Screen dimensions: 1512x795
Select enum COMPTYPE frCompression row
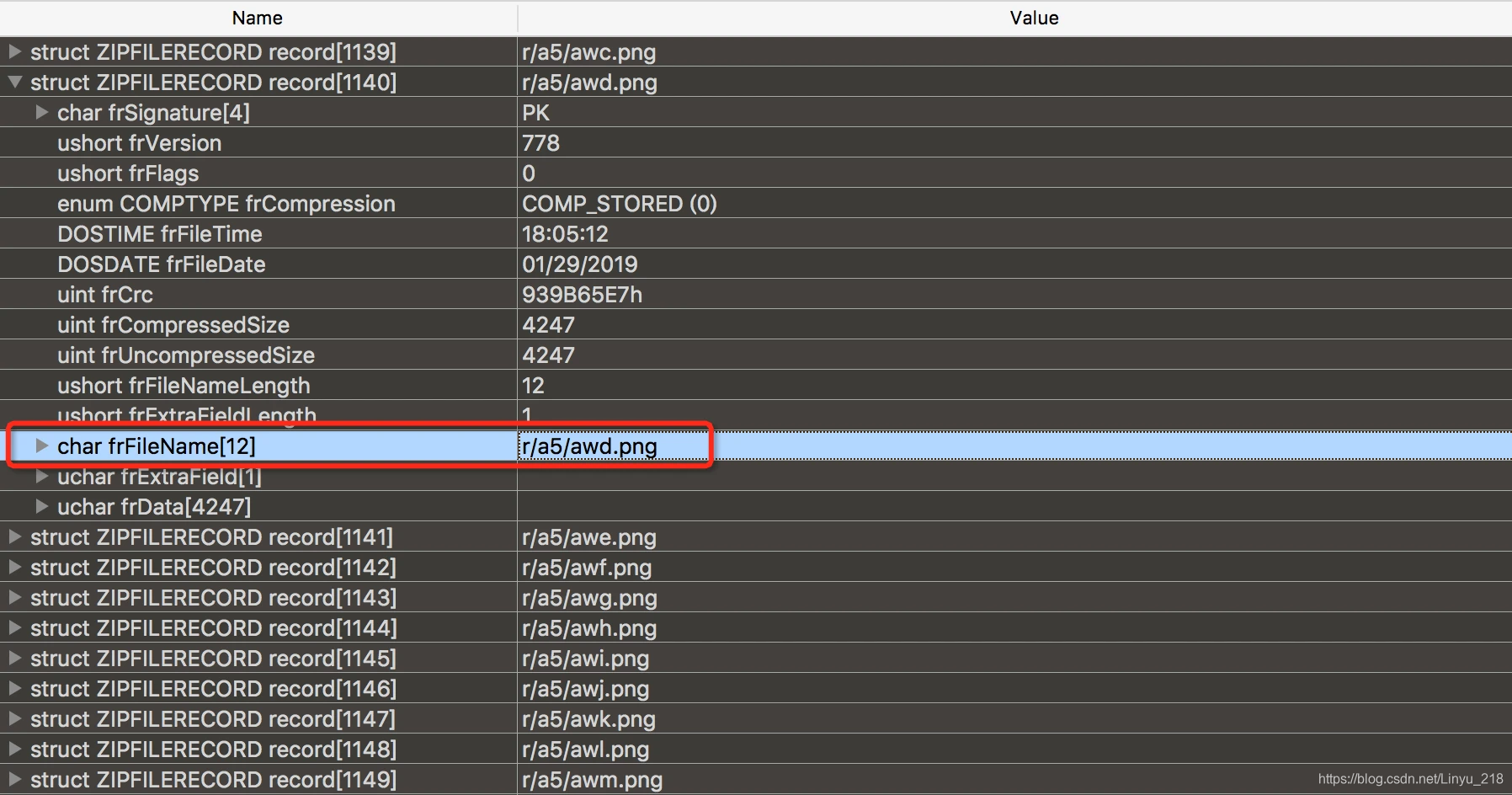click(756, 204)
